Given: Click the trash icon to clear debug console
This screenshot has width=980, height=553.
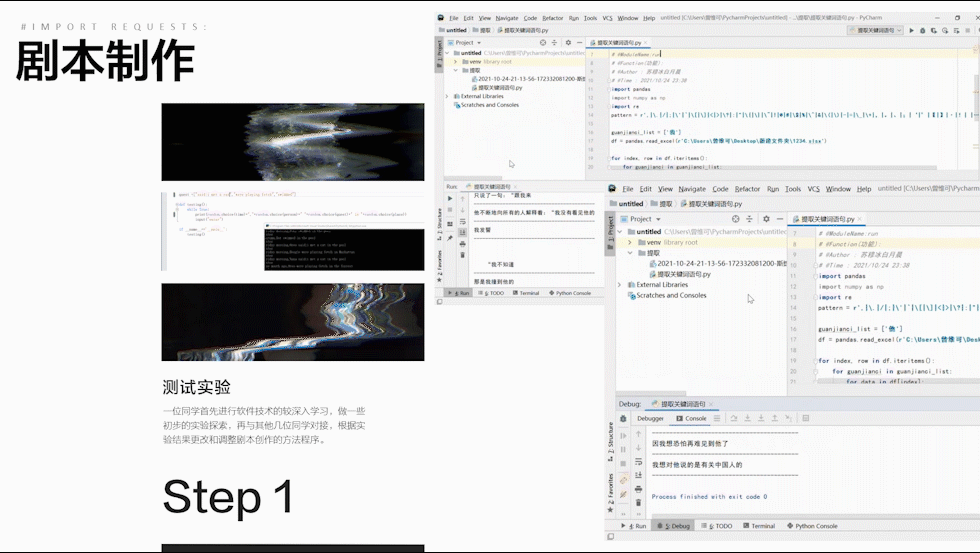Looking at the screenshot, I should [639, 503].
